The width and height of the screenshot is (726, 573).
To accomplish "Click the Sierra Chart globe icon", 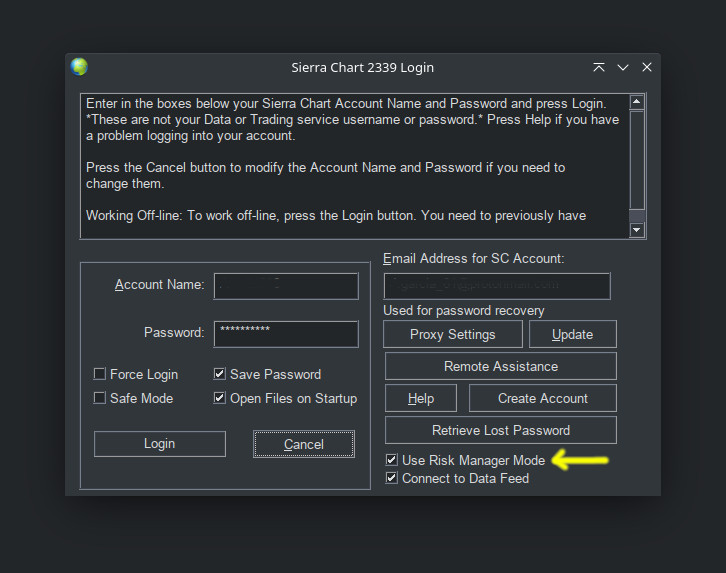I will click(79, 67).
